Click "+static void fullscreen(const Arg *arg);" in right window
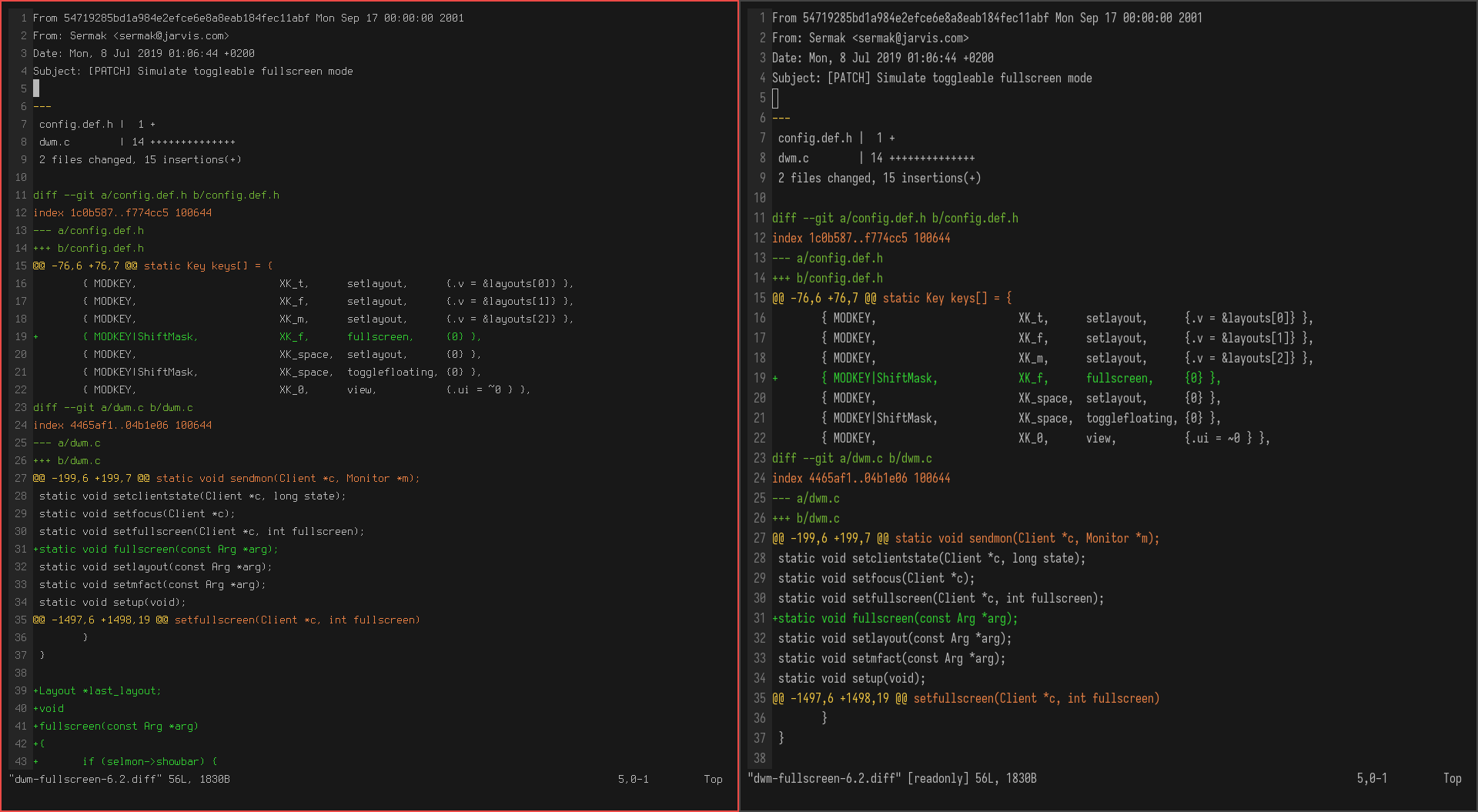The width and height of the screenshot is (1478, 812). coord(895,618)
